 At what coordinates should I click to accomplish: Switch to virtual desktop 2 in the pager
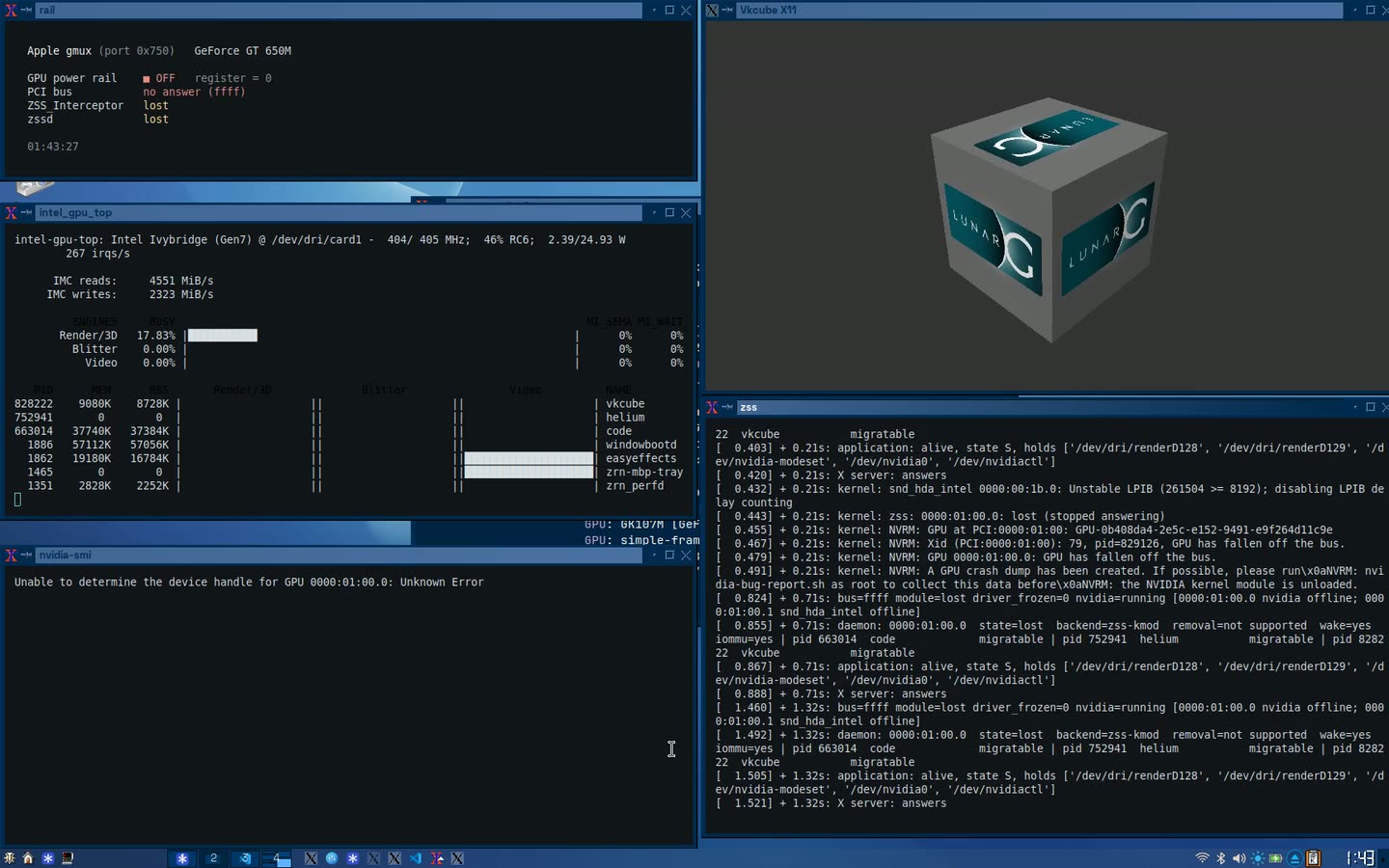213,858
